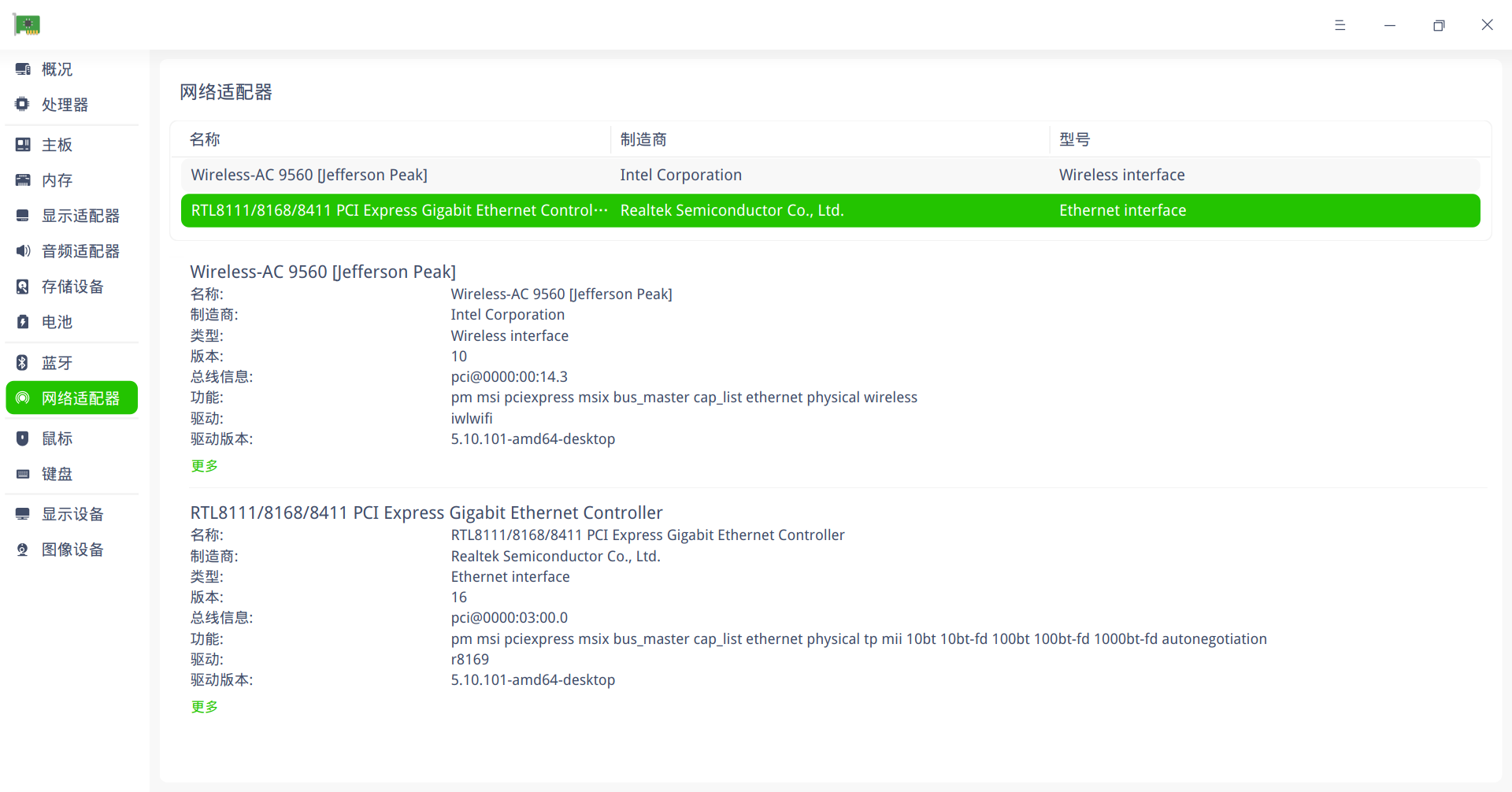
Task: Click the 键盘 keyboard icon
Action: (23, 474)
